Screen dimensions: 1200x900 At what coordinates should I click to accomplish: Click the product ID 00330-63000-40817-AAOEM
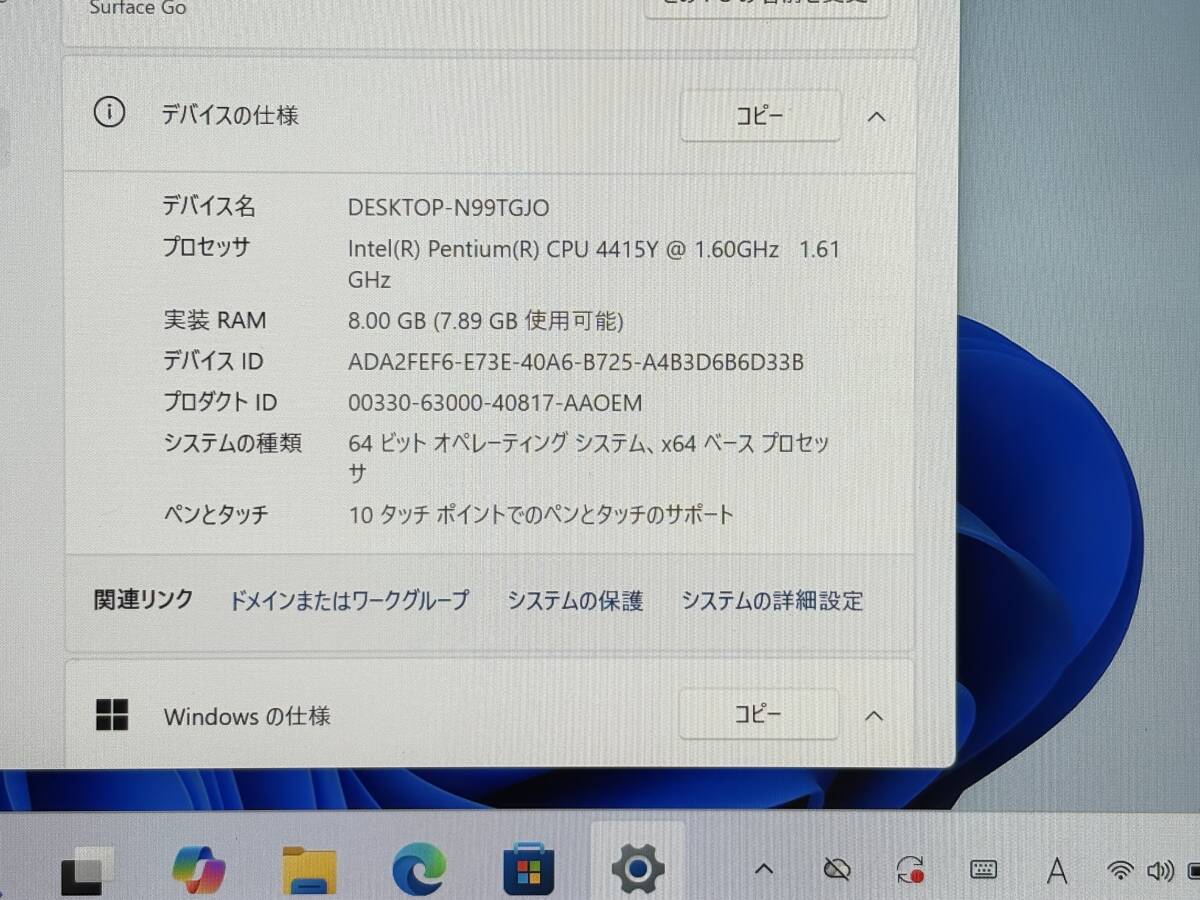coord(495,403)
